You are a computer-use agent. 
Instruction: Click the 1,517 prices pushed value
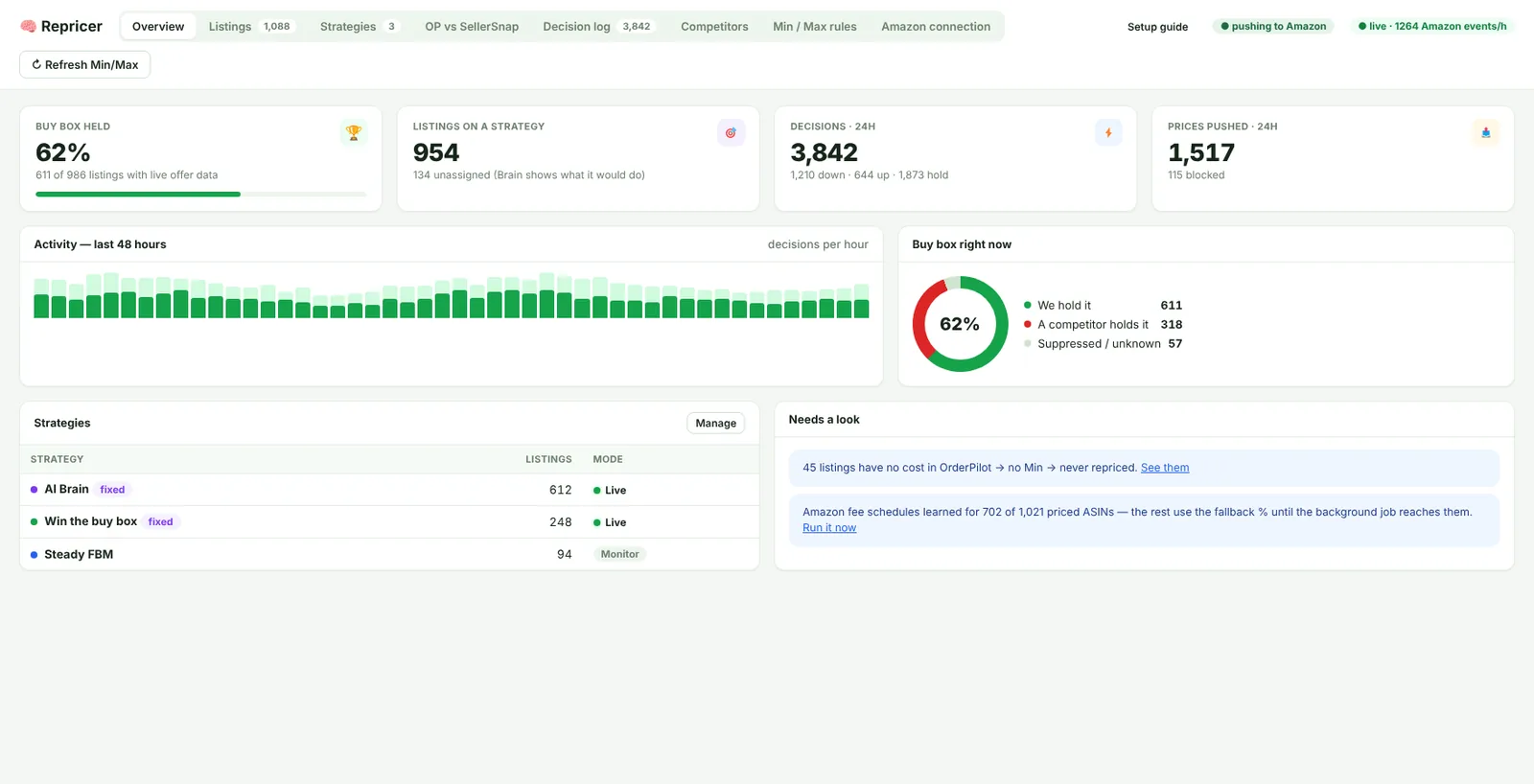(1201, 152)
